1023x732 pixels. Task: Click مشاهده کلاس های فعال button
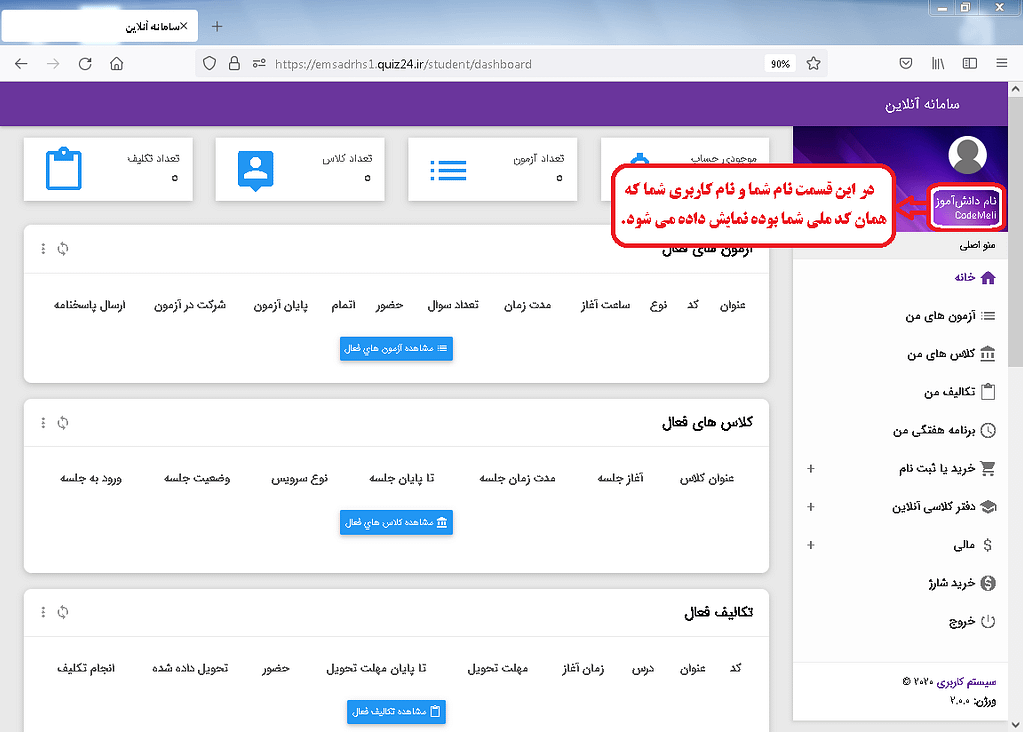[396, 522]
